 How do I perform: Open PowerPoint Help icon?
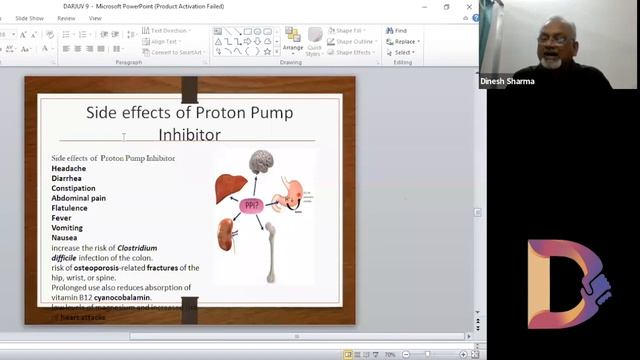point(476,18)
